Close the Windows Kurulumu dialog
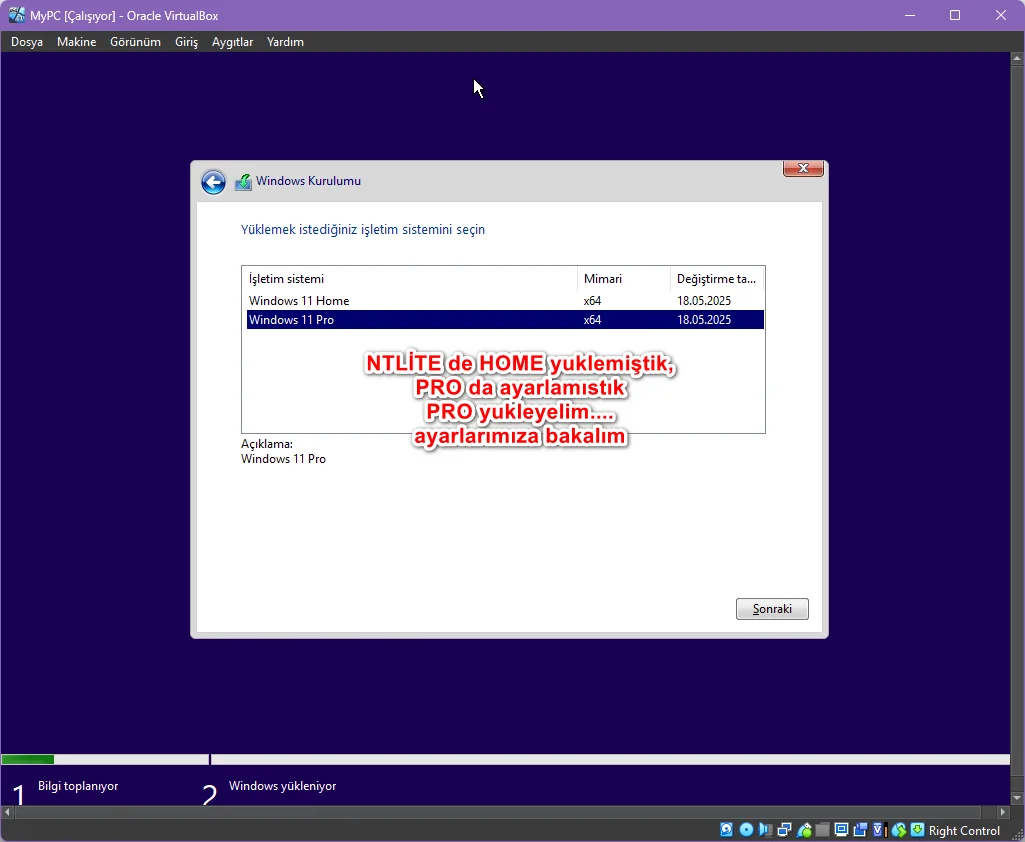 [803, 168]
